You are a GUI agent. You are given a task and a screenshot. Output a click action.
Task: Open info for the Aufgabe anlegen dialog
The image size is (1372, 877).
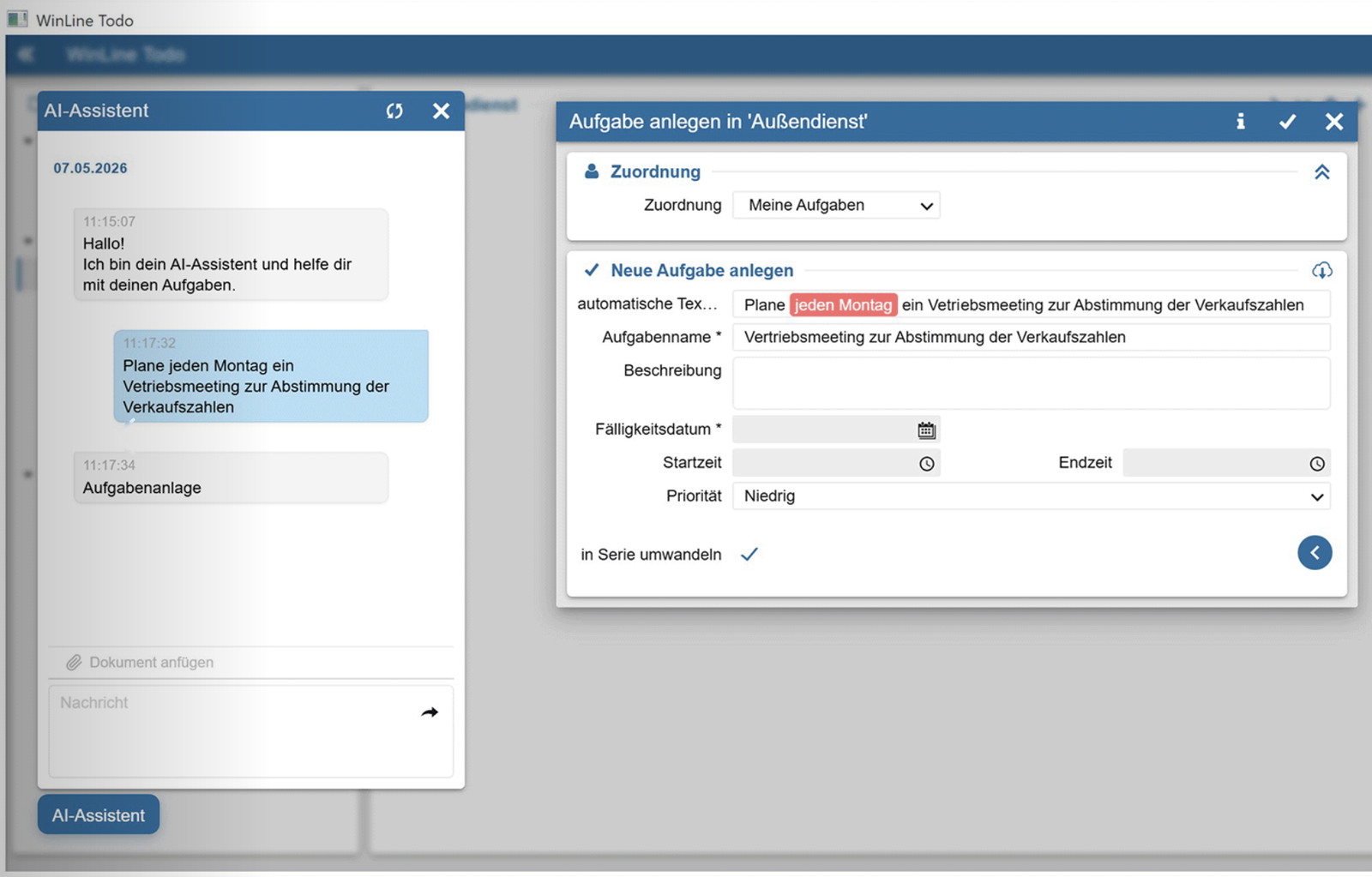tap(1240, 122)
